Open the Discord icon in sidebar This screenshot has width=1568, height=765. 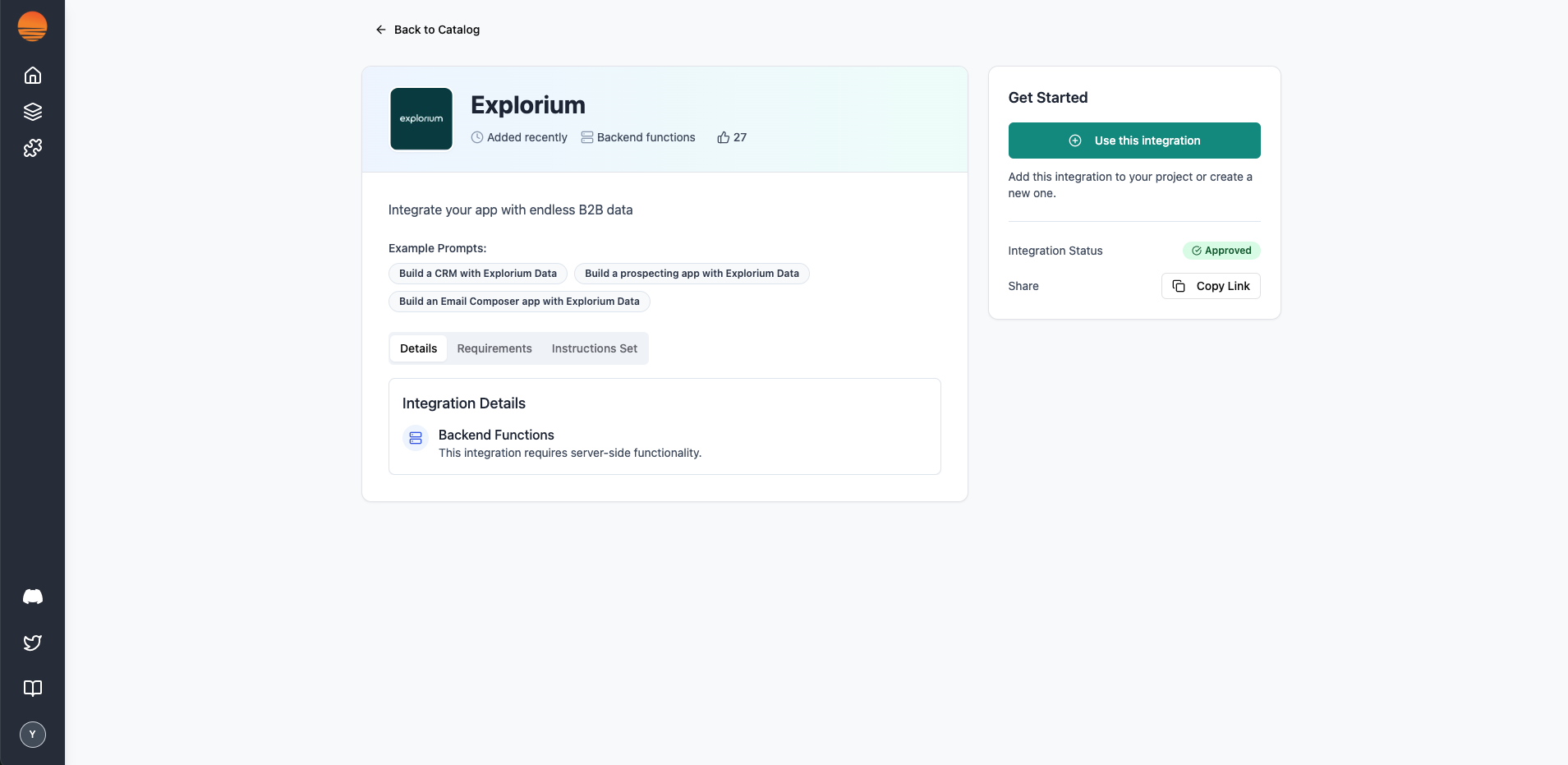point(33,597)
